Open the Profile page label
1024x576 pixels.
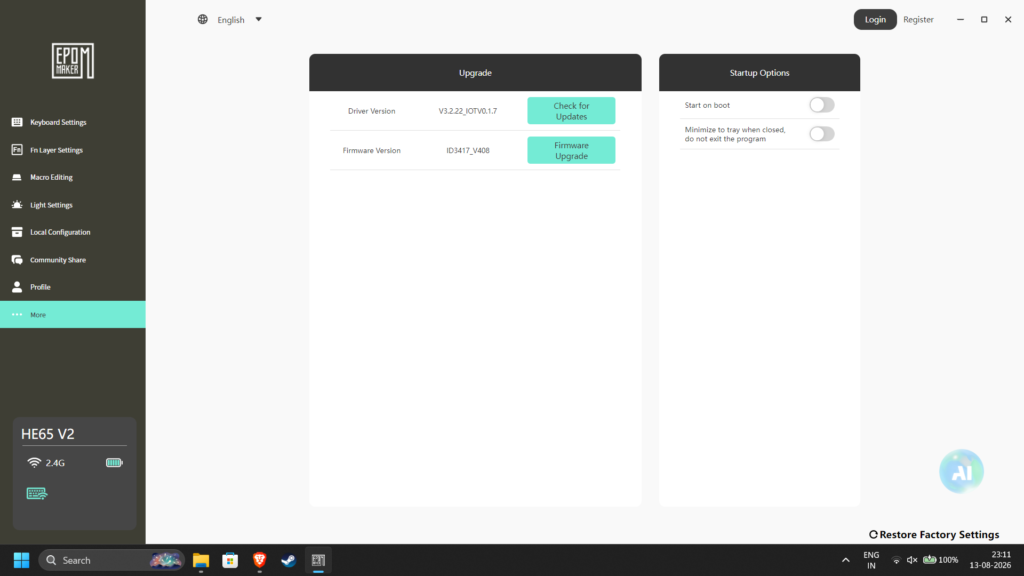click(40, 287)
